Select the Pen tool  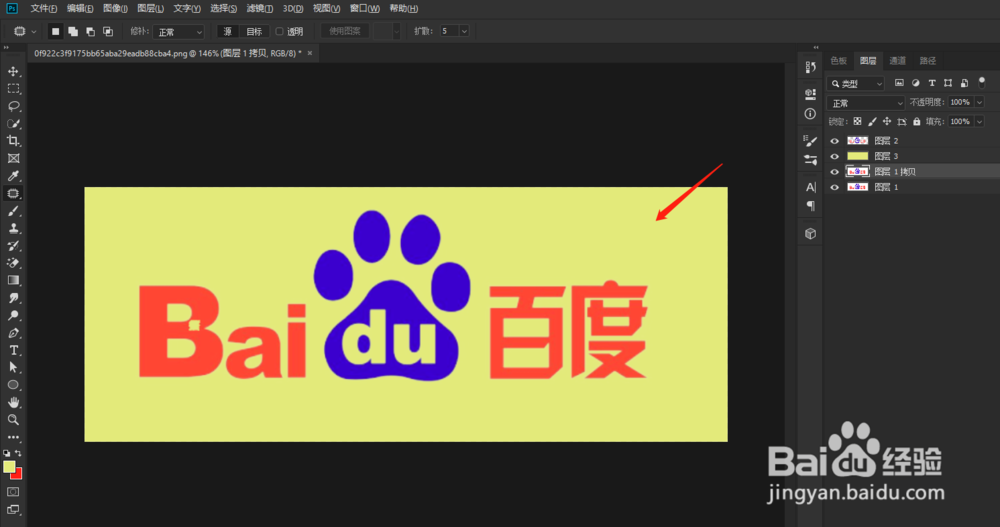(x=13, y=333)
